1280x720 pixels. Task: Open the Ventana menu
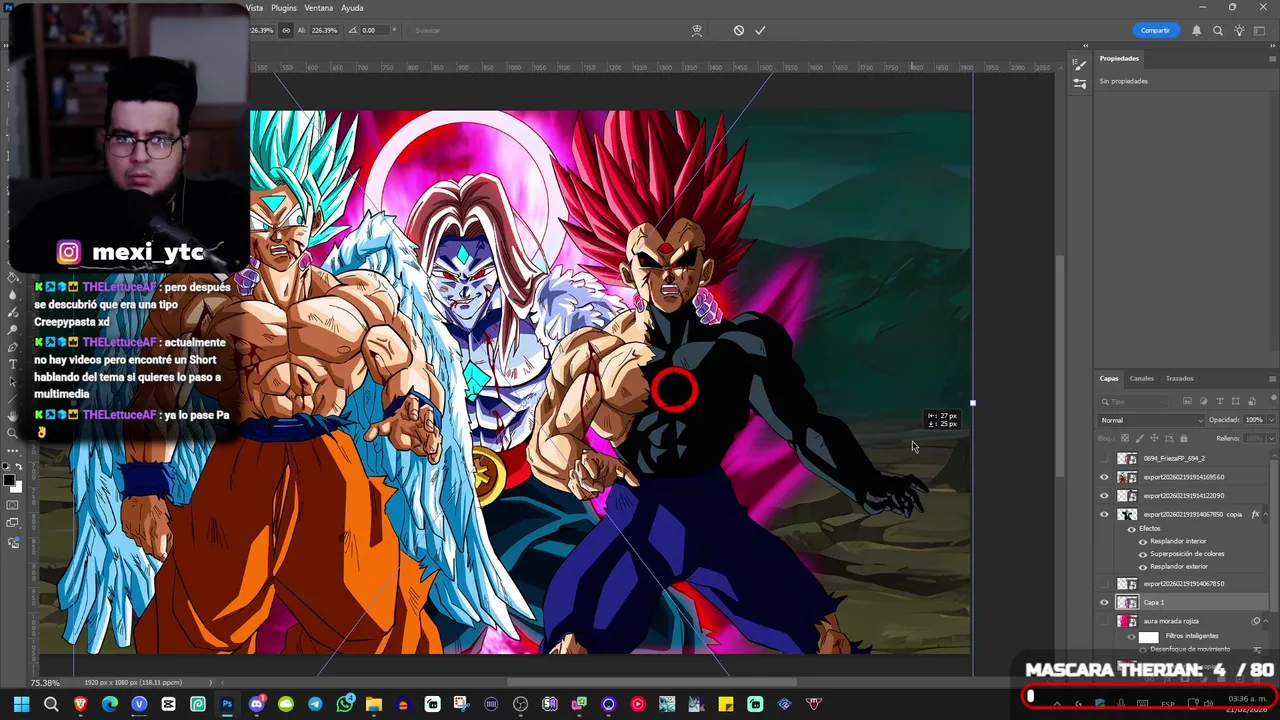click(319, 8)
